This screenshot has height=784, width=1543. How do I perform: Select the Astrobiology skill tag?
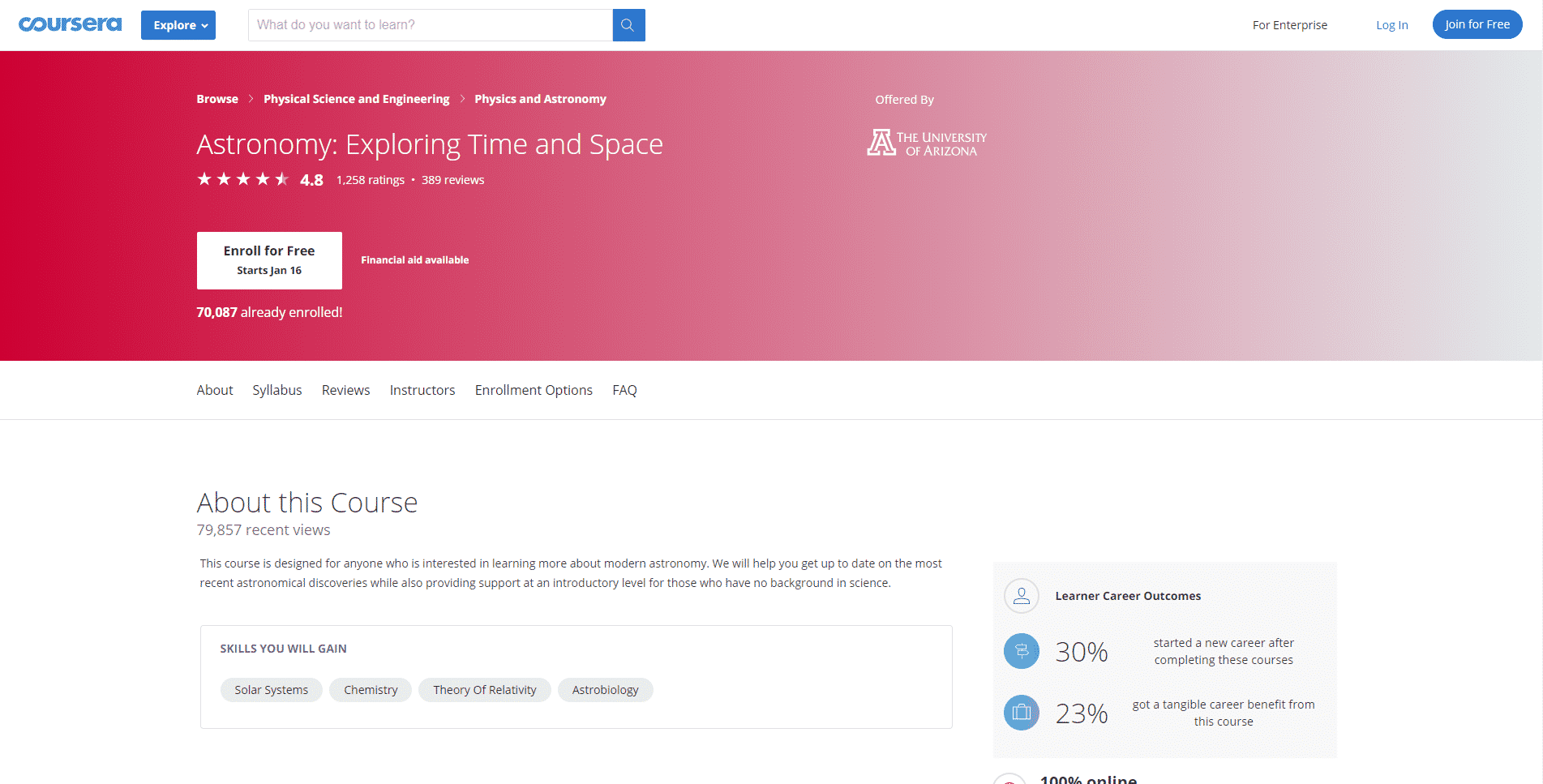coord(606,690)
